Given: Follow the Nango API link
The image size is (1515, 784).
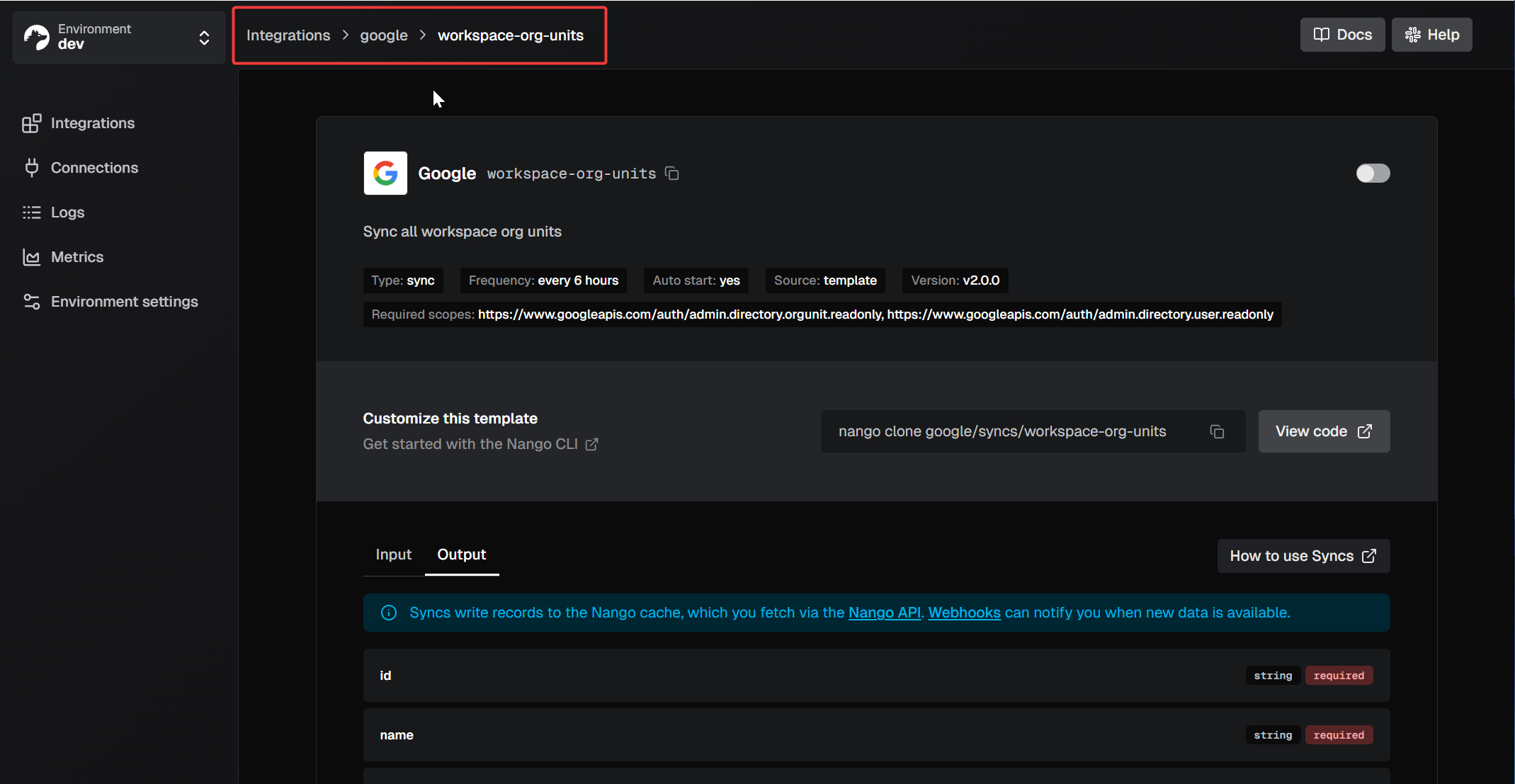Looking at the screenshot, I should click(x=883, y=613).
